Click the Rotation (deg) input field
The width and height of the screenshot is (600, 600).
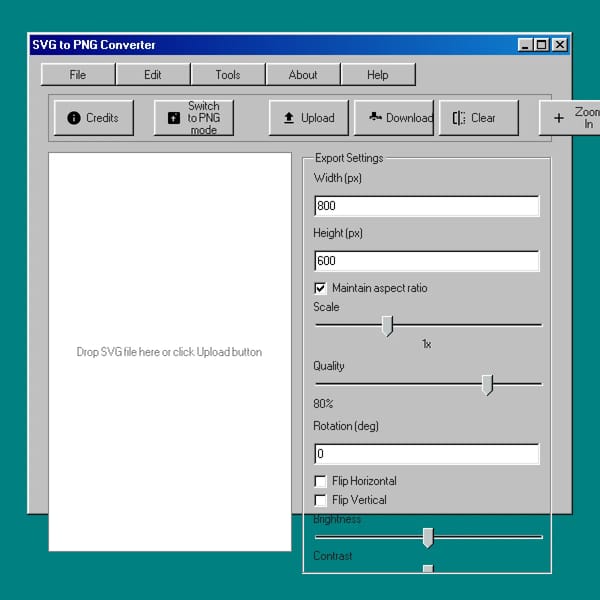(427, 454)
